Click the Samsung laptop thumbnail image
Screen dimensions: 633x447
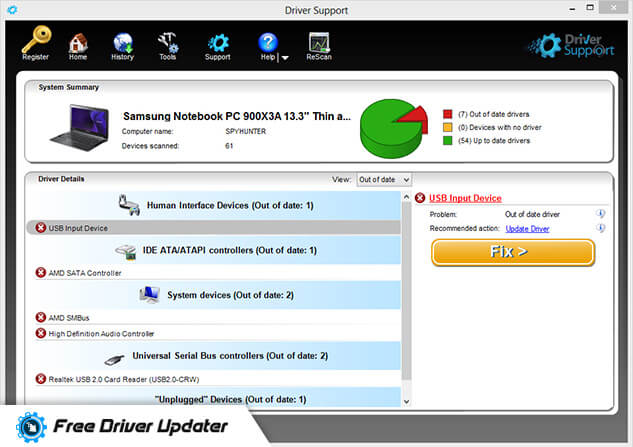80,128
